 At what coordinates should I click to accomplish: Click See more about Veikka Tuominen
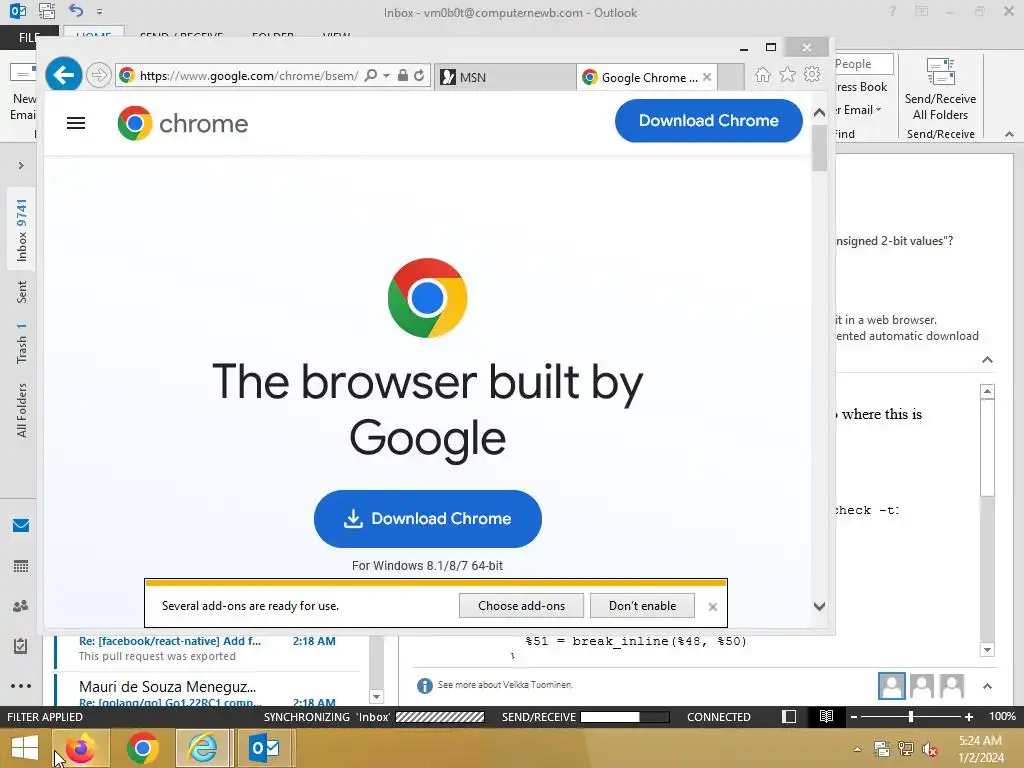(x=505, y=684)
